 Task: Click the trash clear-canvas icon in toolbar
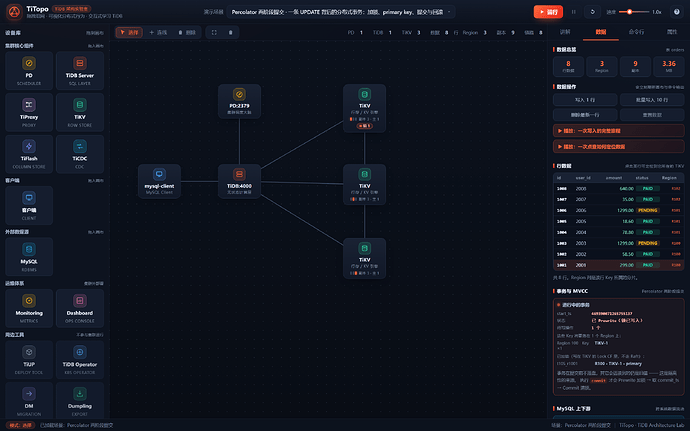pos(231,32)
